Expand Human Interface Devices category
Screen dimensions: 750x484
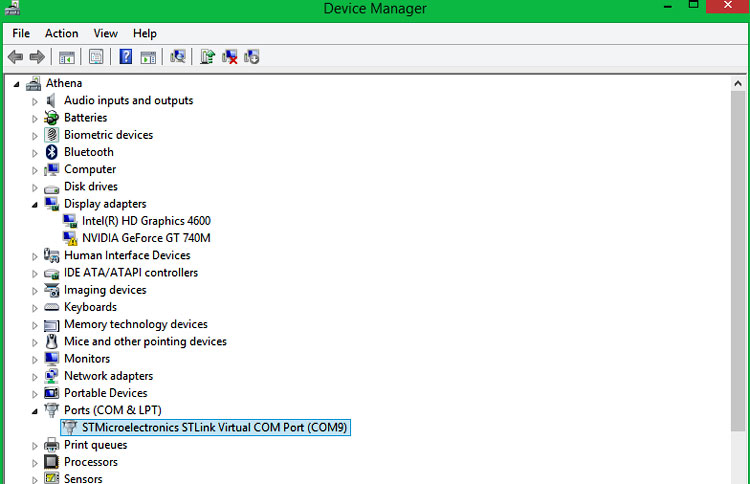34,256
